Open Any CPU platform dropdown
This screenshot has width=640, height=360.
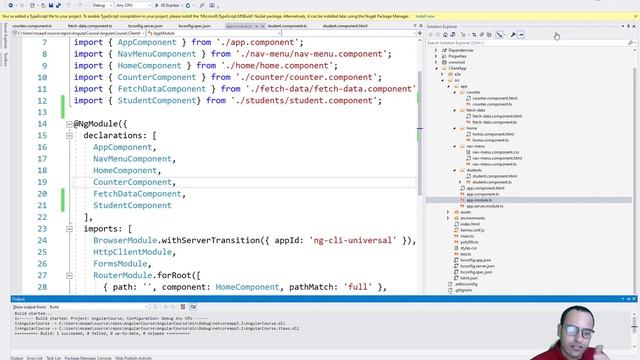coord(133,5)
